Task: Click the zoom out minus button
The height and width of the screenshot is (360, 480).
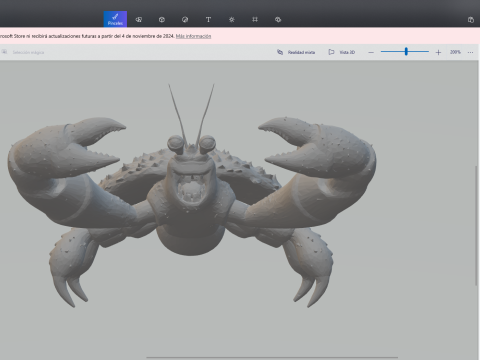Action: click(371, 52)
